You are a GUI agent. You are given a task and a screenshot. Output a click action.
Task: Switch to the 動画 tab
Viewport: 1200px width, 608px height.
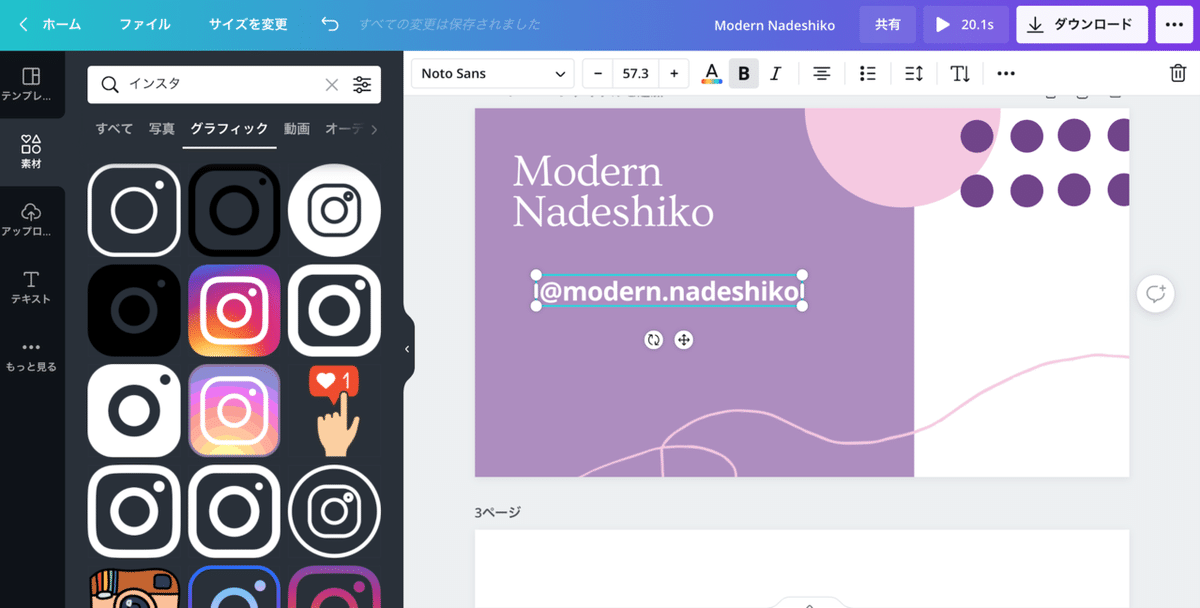297,129
